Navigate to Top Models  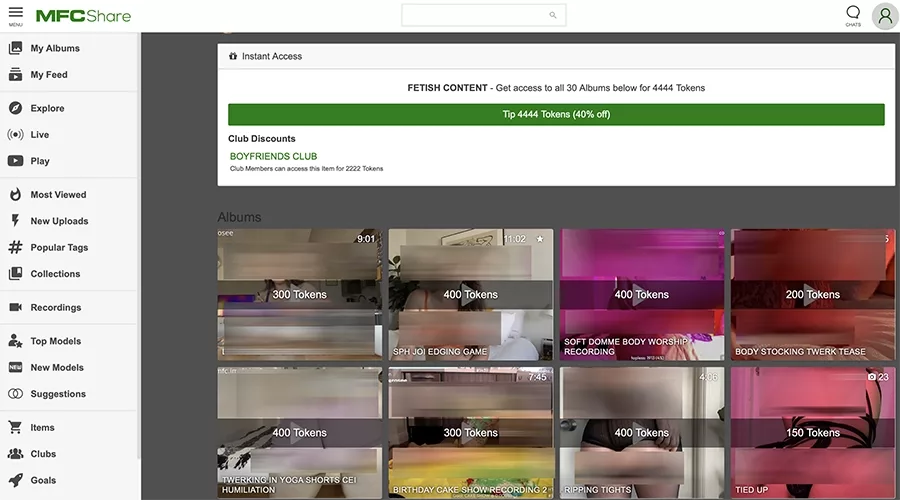55,341
